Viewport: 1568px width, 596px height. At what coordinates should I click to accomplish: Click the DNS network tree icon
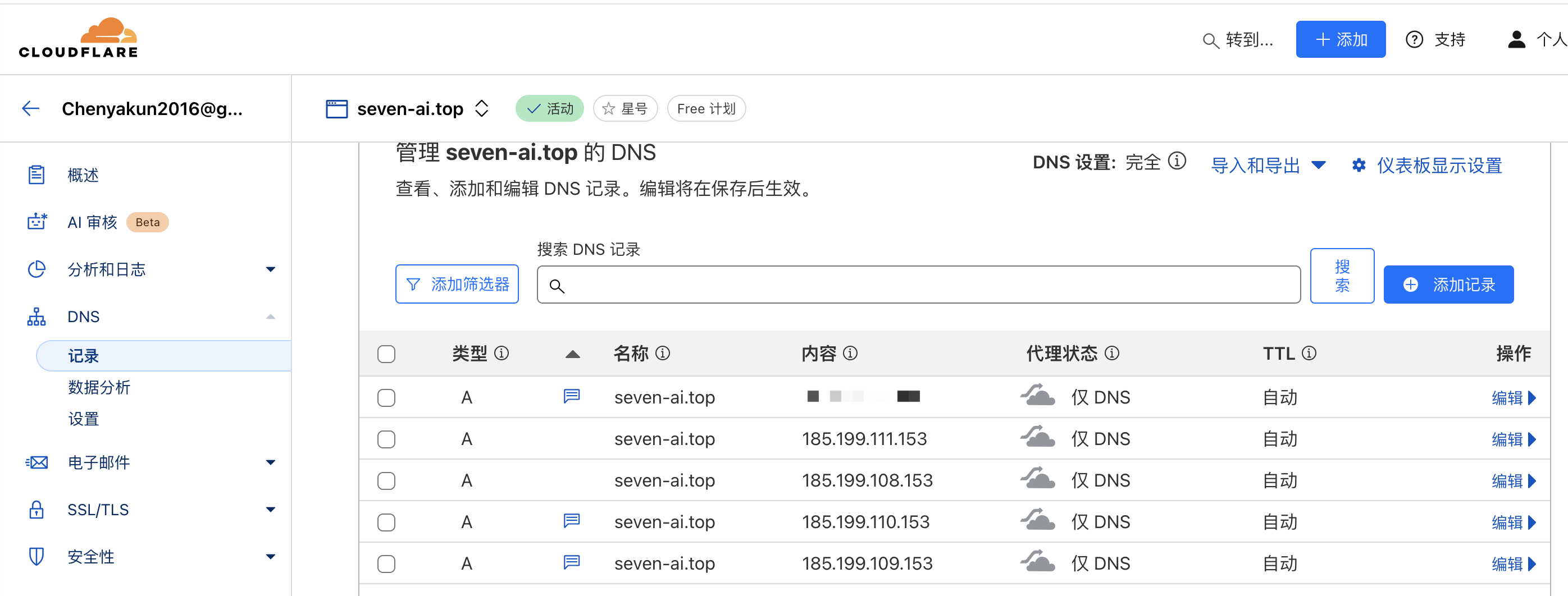[x=37, y=317]
